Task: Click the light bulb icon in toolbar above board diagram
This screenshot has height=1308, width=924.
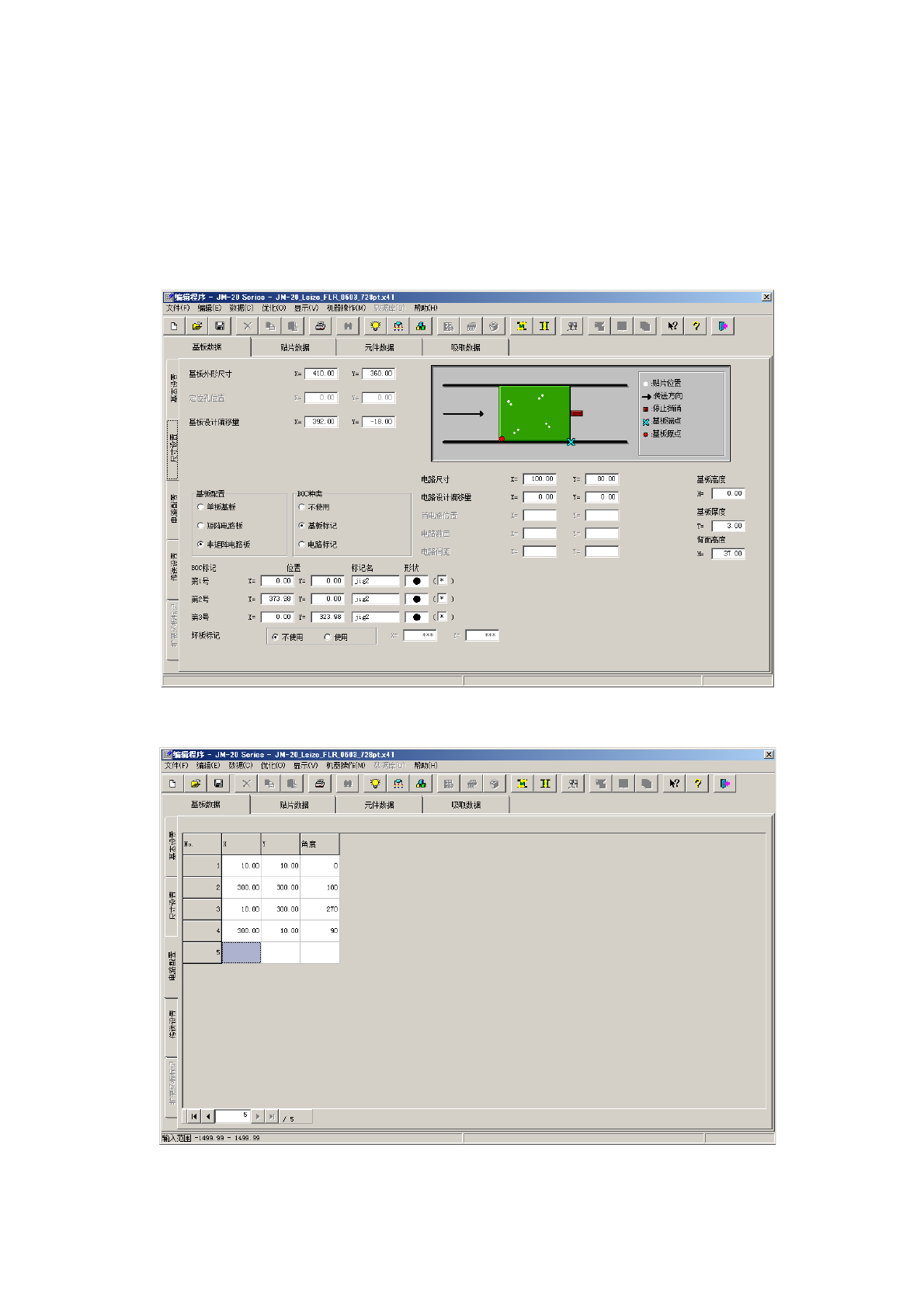Action: (375, 326)
